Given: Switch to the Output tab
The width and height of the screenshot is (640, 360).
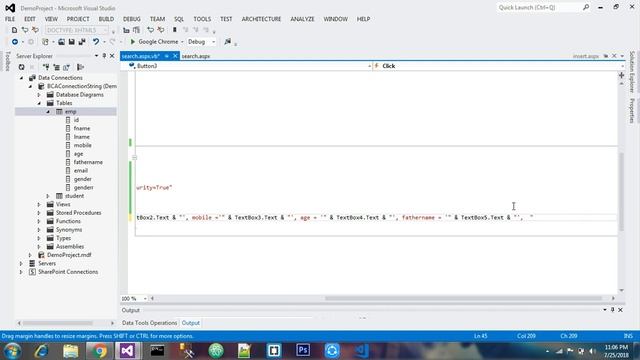Looking at the screenshot, I should pos(191,323).
